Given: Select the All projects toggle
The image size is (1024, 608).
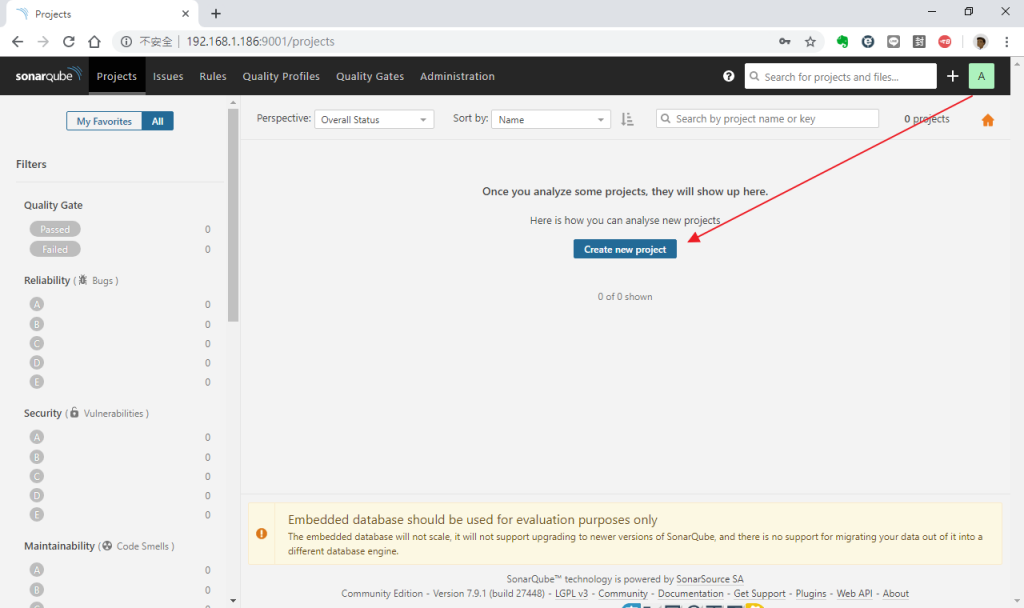Looking at the screenshot, I should tap(157, 121).
